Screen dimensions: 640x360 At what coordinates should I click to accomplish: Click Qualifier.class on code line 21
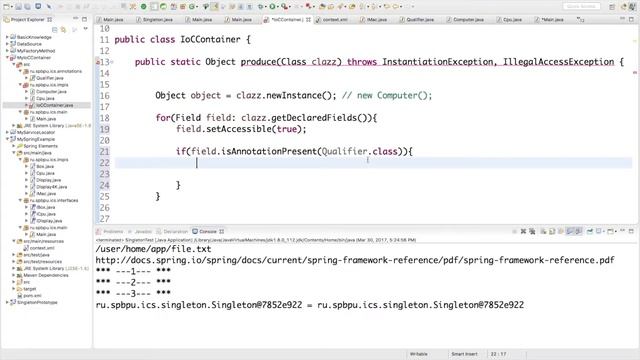click(x=360, y=151)
